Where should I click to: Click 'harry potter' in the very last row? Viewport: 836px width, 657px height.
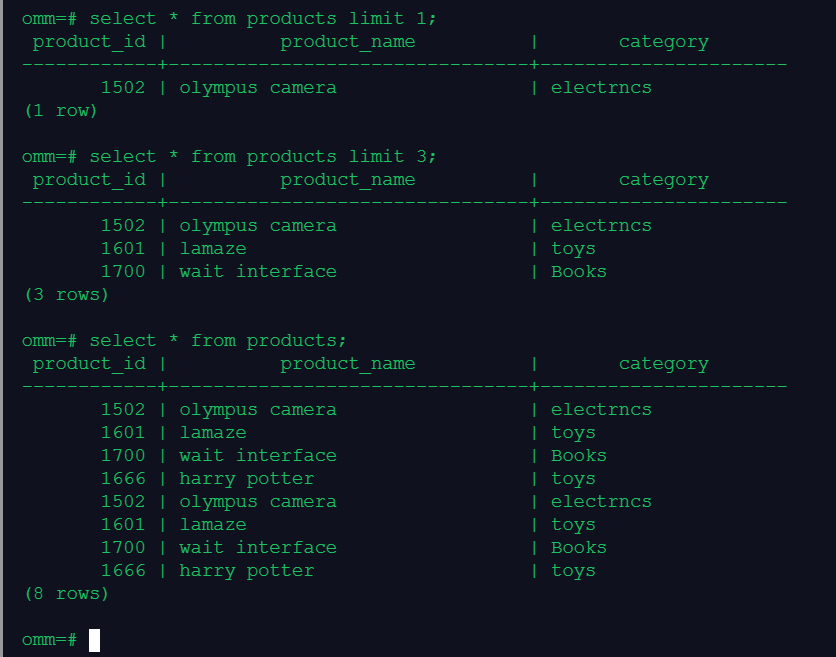pos(246,571)
